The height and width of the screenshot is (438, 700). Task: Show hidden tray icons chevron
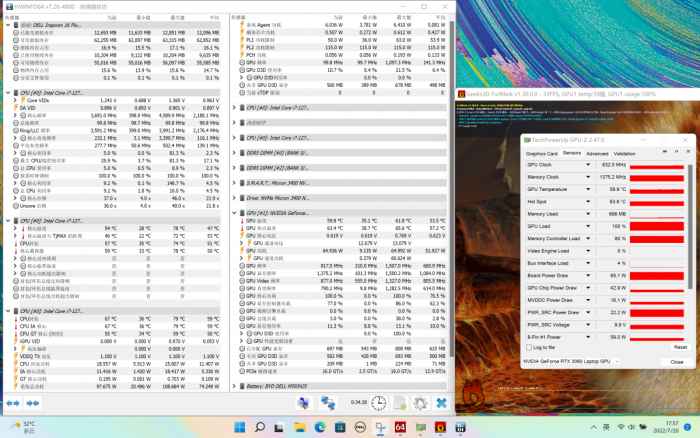[x=593, y=427]
